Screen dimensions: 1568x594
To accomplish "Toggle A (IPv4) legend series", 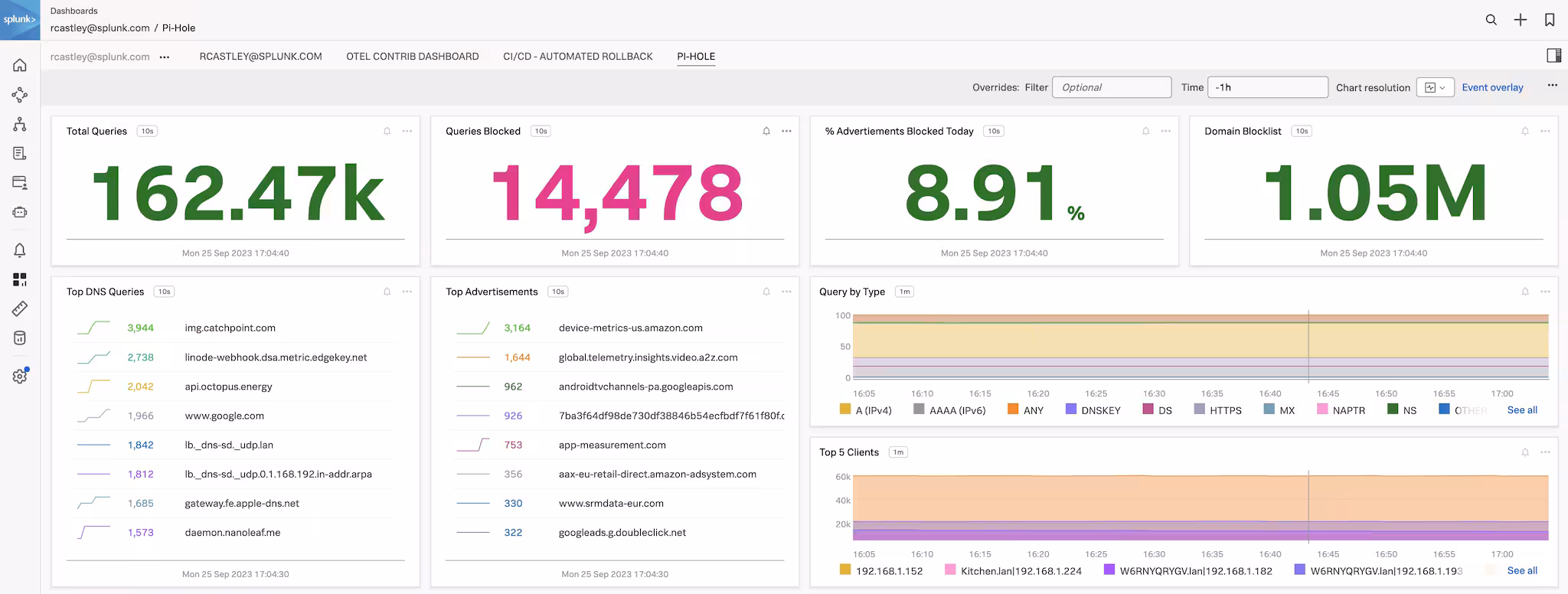I will point(865,410).
